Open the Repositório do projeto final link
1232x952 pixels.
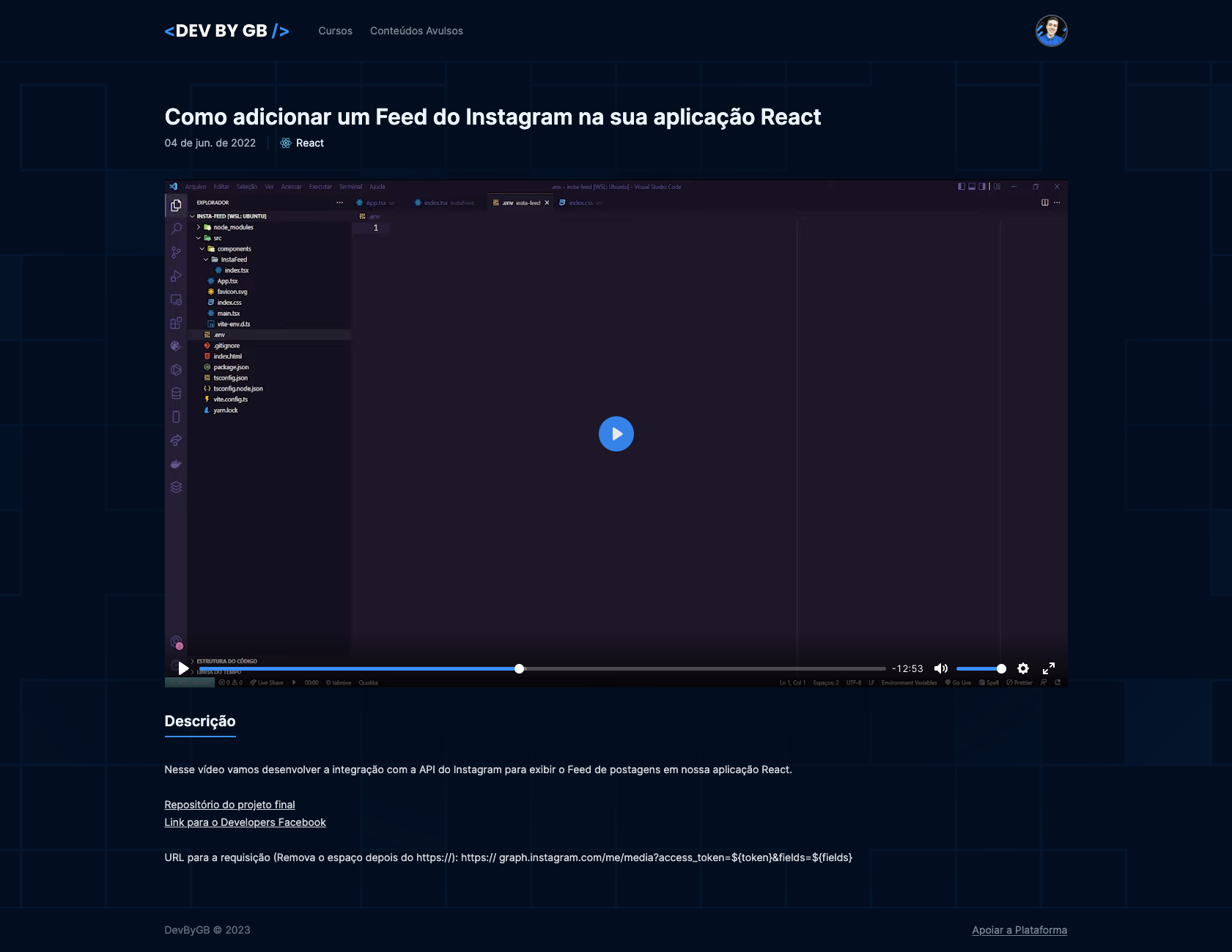point(229,804)
